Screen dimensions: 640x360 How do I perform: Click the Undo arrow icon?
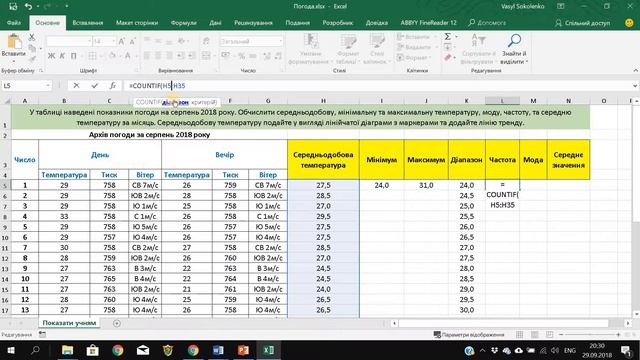point(28,6)
